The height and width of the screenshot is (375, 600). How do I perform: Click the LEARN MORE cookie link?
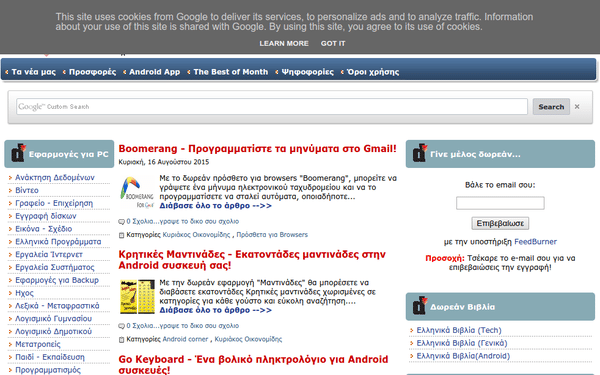(x=284, y=44)
